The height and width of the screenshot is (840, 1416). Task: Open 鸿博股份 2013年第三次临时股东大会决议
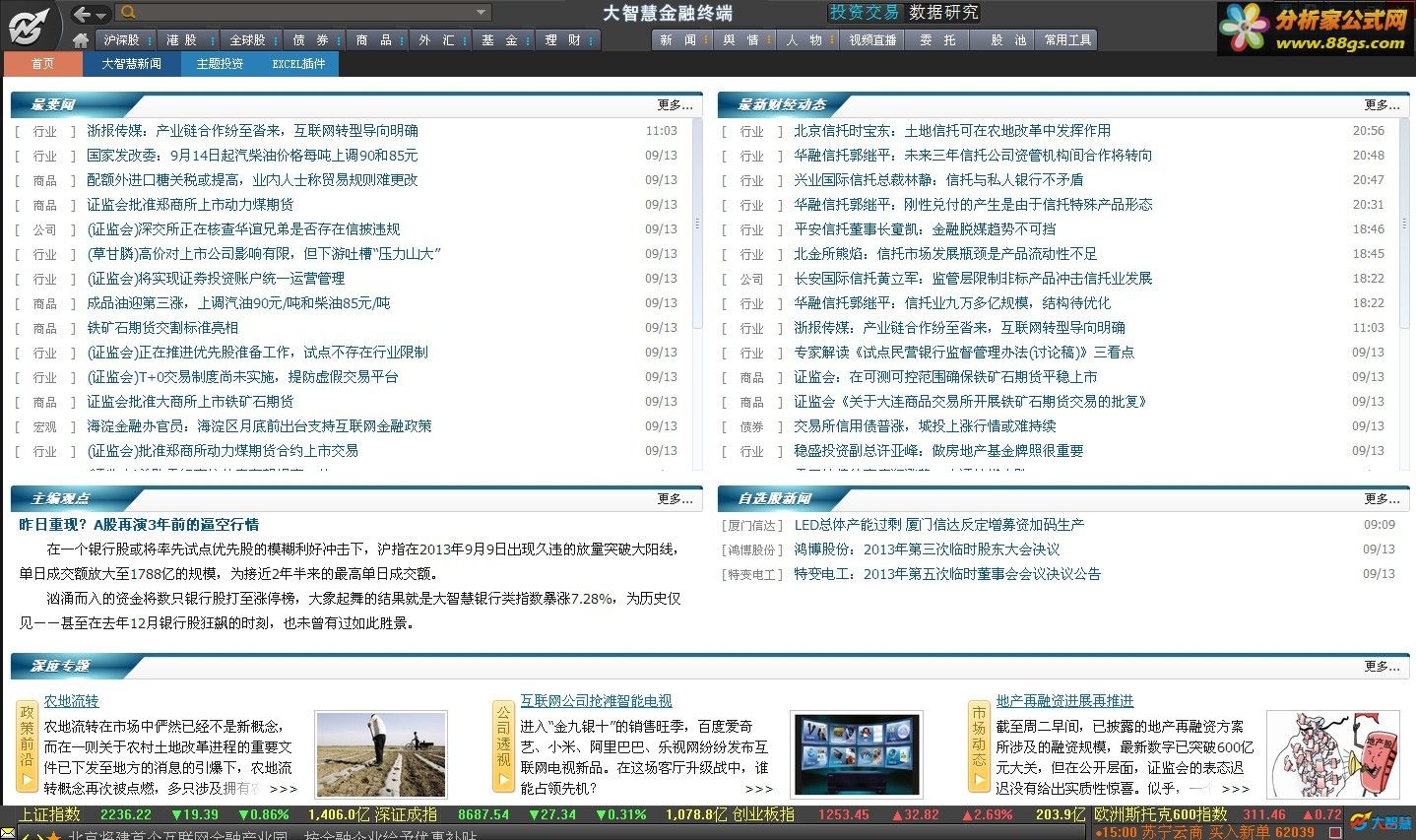coord(927,549)
